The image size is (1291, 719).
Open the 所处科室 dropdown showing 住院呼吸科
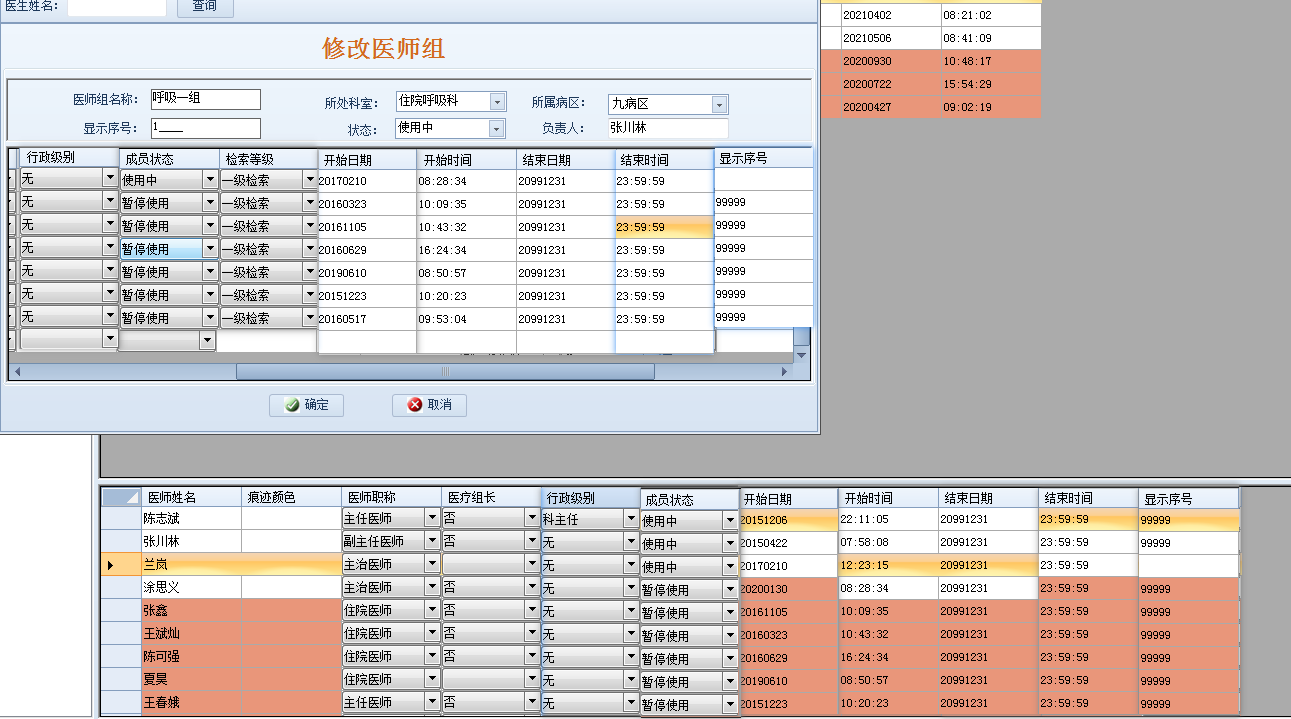click(497, 102)
